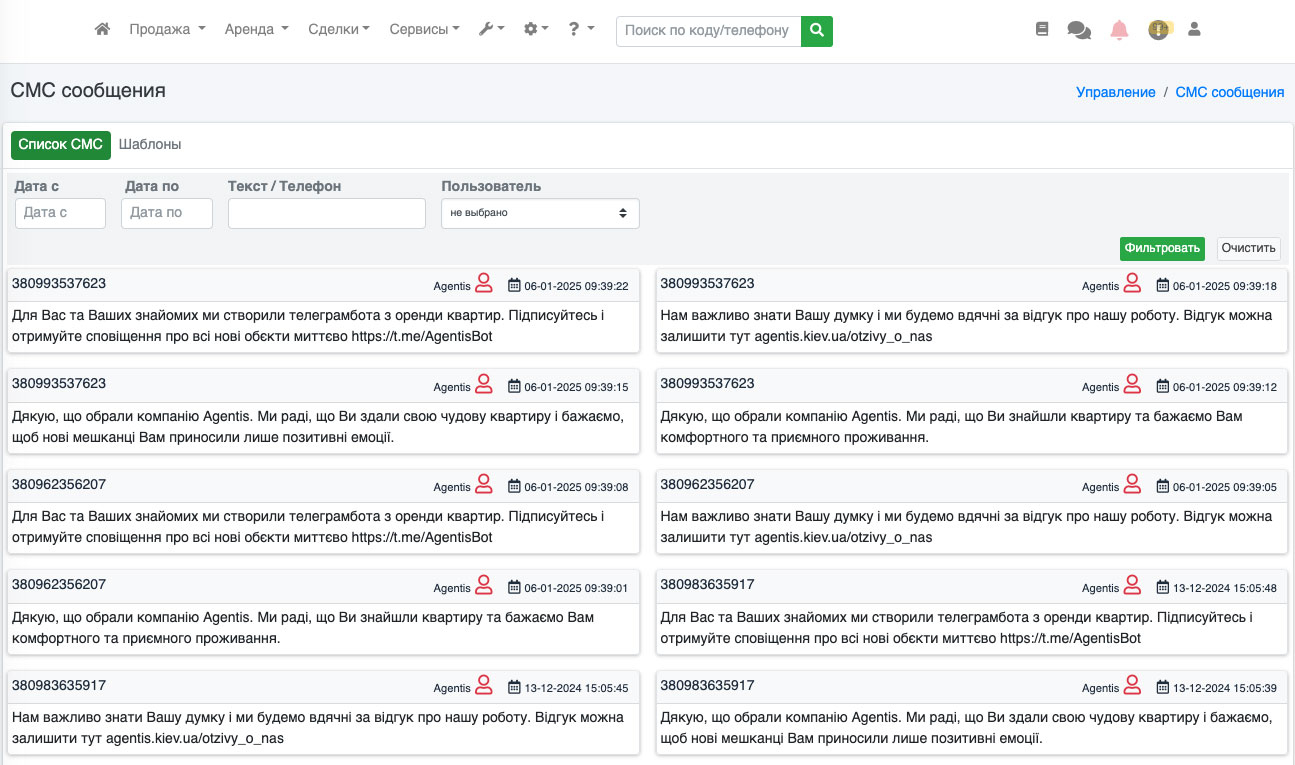Select the Список СМС tab

61,145
